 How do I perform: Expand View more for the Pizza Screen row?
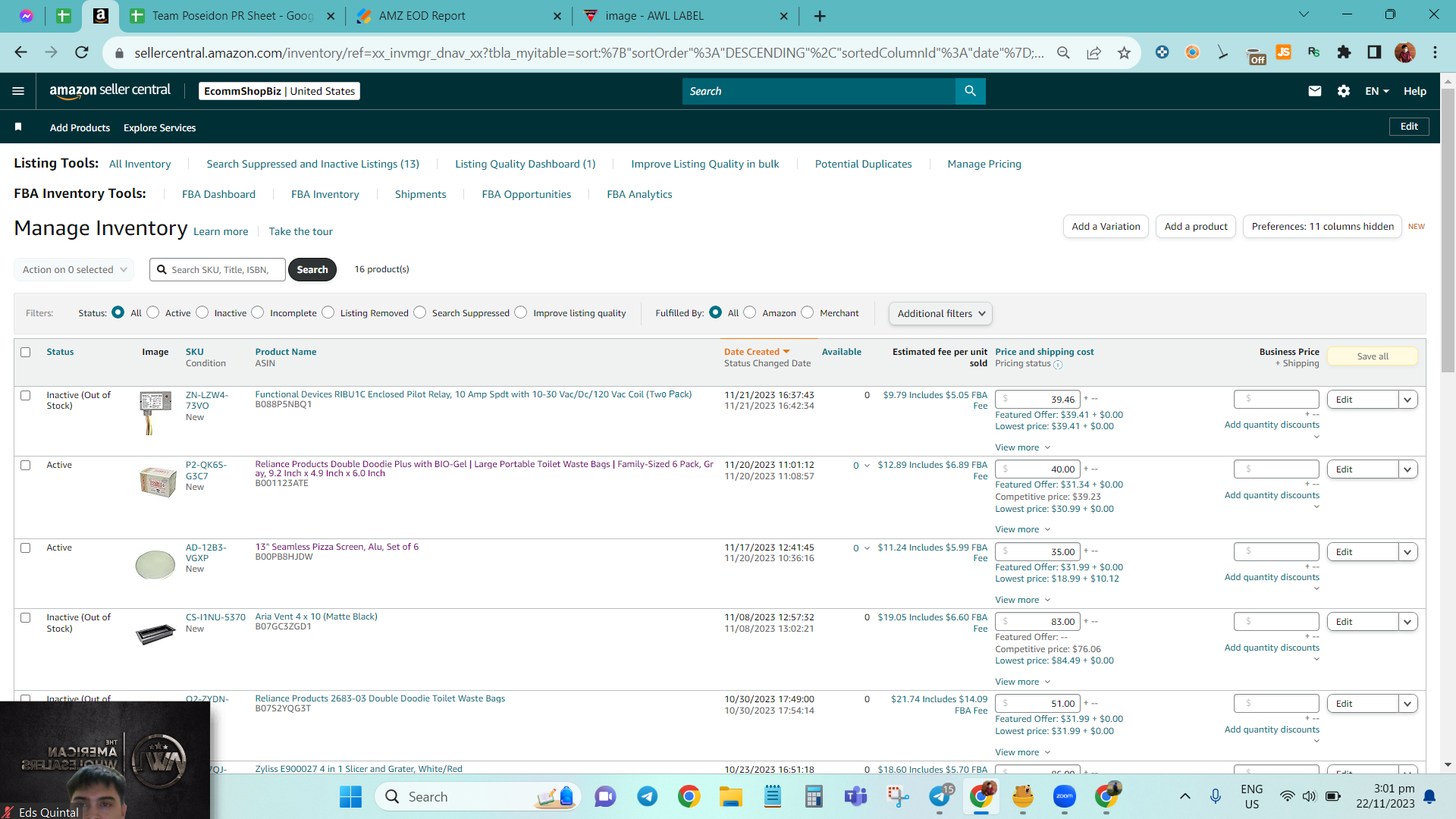click(1022, 600)
